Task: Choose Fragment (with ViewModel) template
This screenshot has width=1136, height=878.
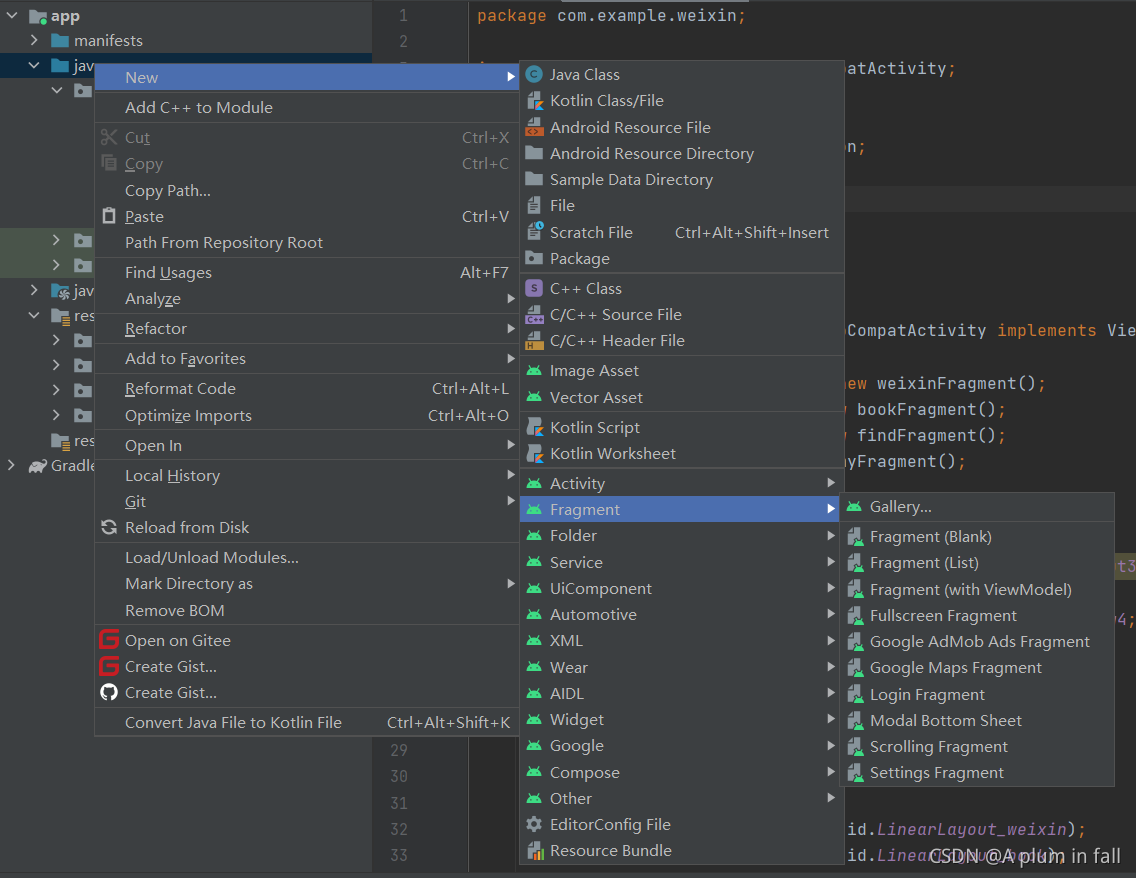Action: point(977,590)
